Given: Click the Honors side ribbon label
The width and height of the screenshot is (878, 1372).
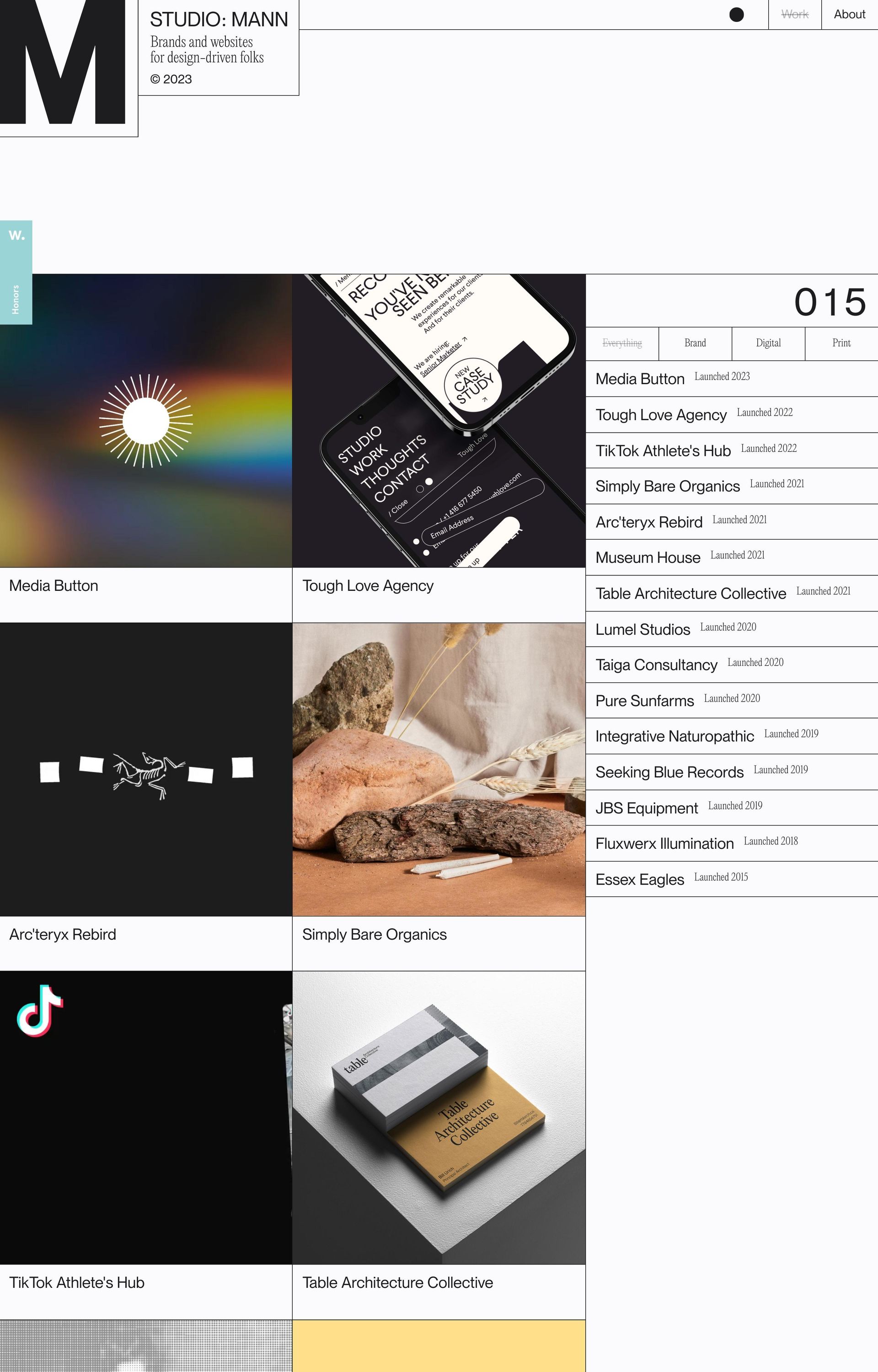Looking at the screenshot, I should pyautogui.click(x=16, y=299).
